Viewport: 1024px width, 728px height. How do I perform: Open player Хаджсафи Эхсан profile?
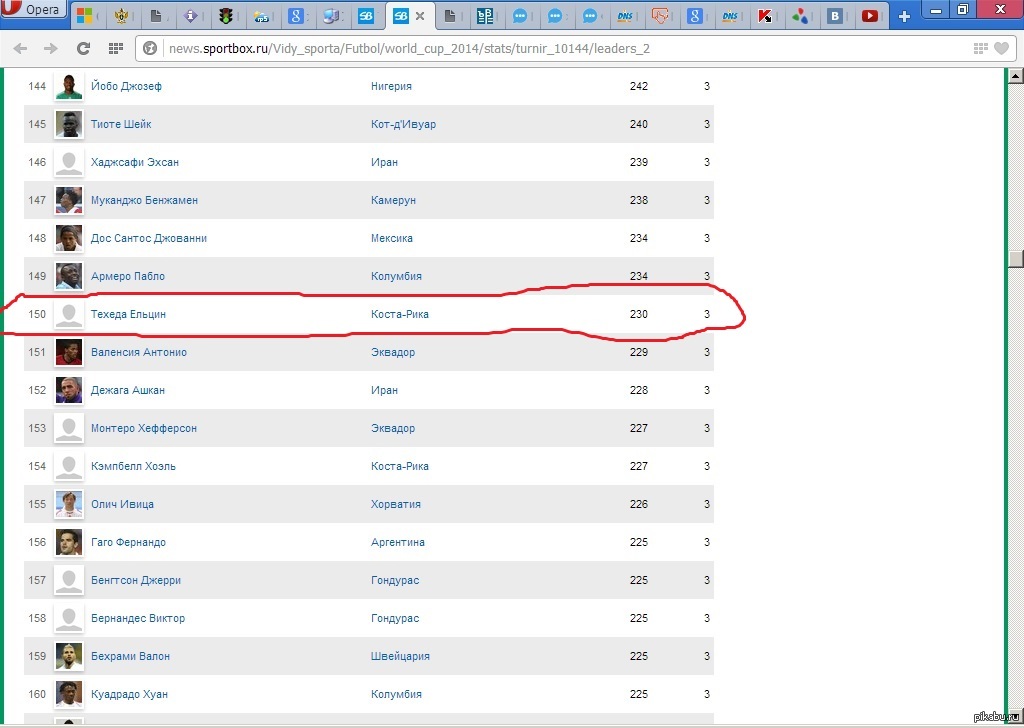coord(135,162)
